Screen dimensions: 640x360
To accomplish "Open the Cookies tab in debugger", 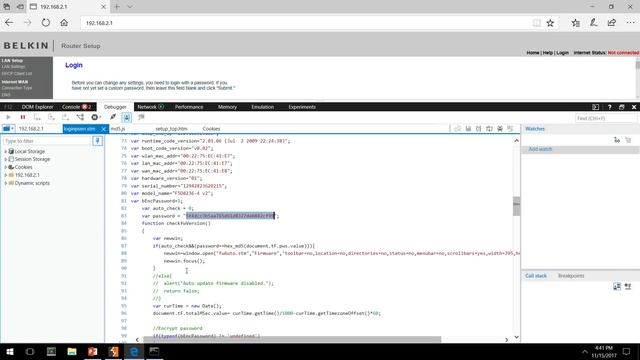I will (211, 129).
